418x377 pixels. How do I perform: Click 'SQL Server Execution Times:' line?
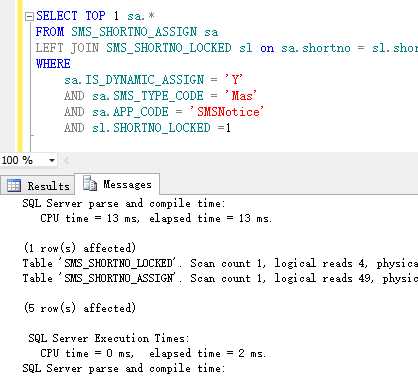109,338
